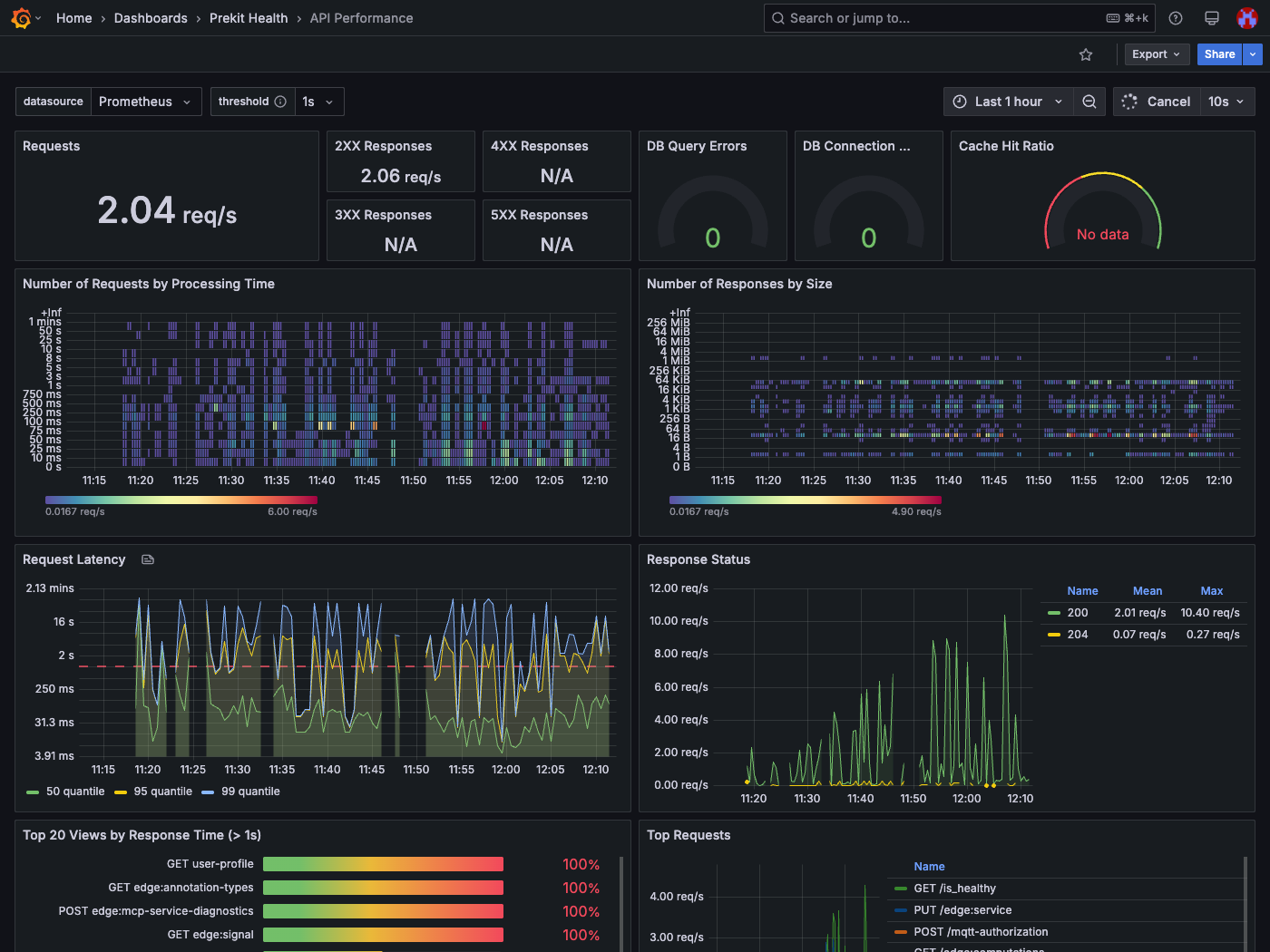The image size is (1270, 952).
Task: Click the GET user-profile bar gauge
Action: pos(383,864)
